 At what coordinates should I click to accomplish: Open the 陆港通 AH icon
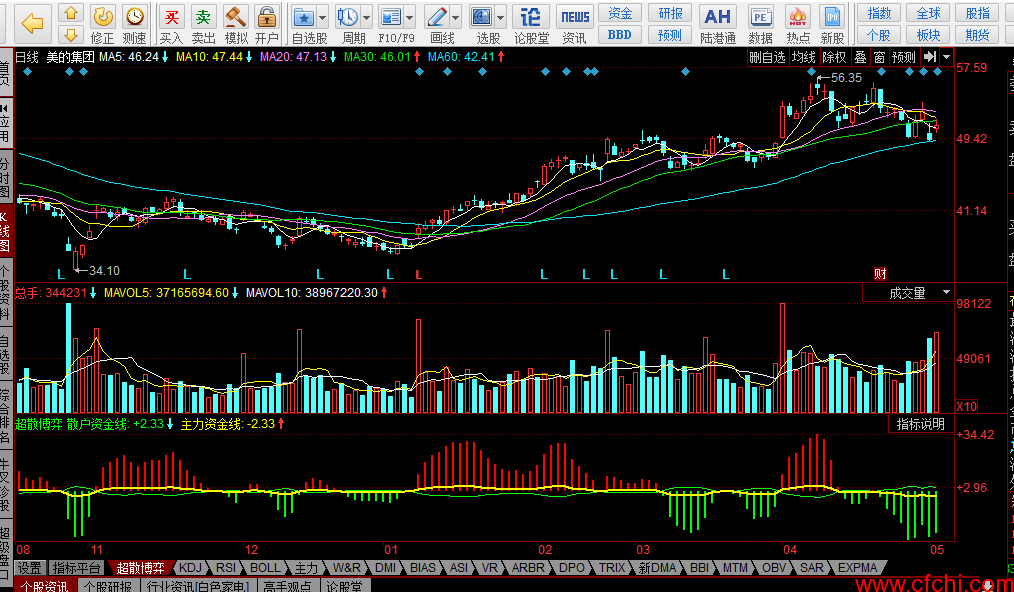tap(717, 18)
